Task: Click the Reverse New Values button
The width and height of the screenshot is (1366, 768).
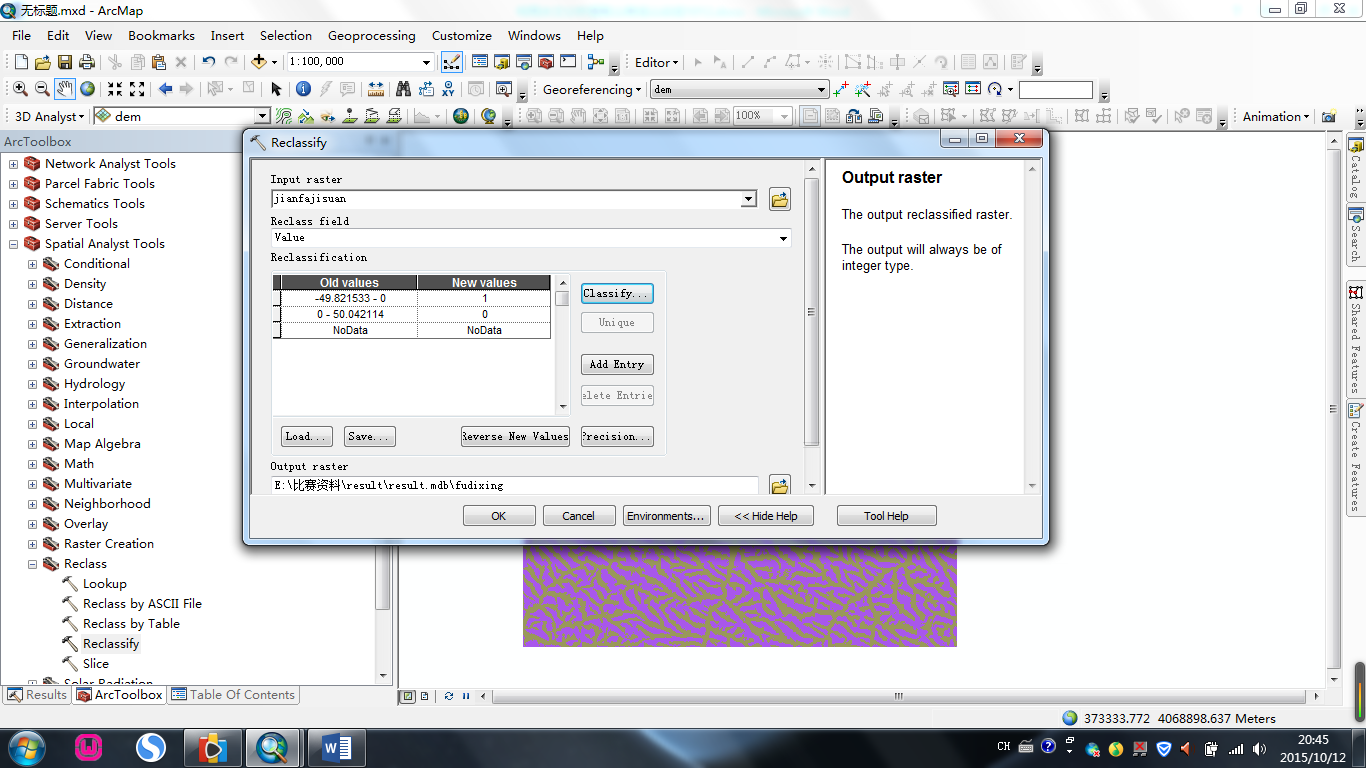Action: tap(515, 436)
